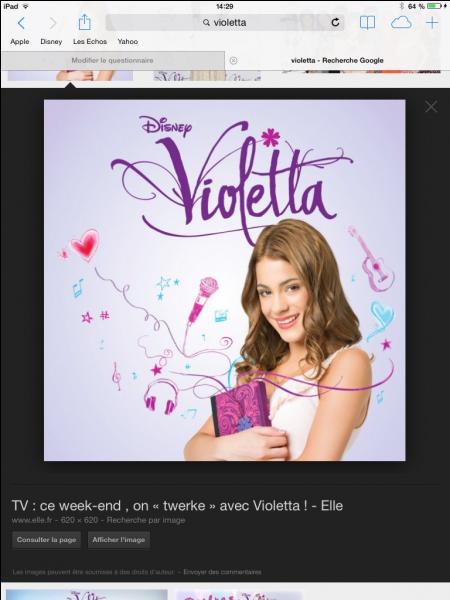Tap the large Violetta poster image
Screen dimensions: 450x600
point(225,280)
